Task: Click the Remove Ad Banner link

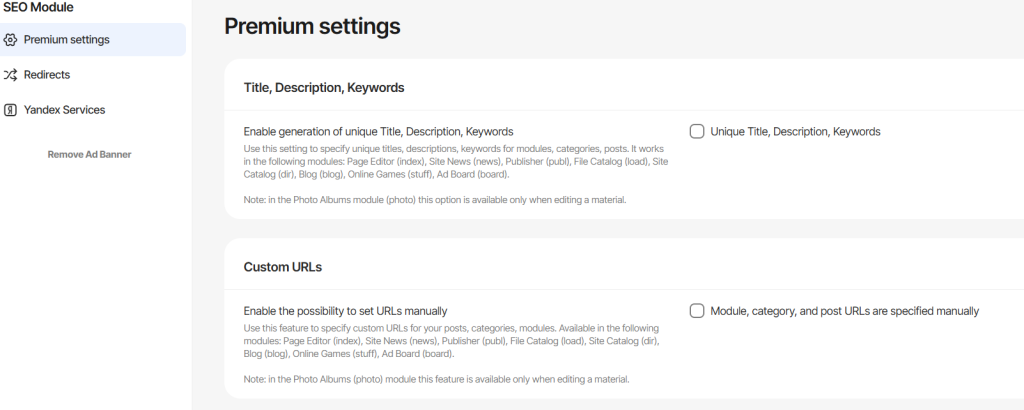Action: point(89,155)
